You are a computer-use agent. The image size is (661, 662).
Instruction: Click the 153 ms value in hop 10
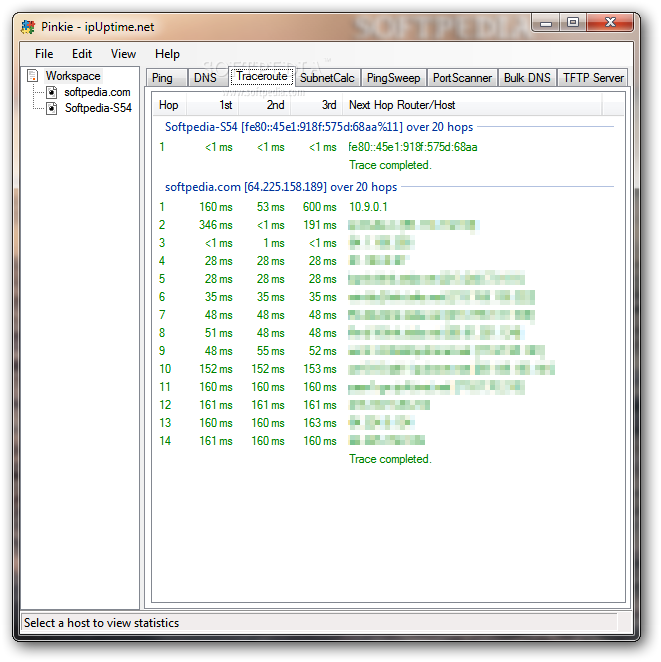tap(320, 369)
